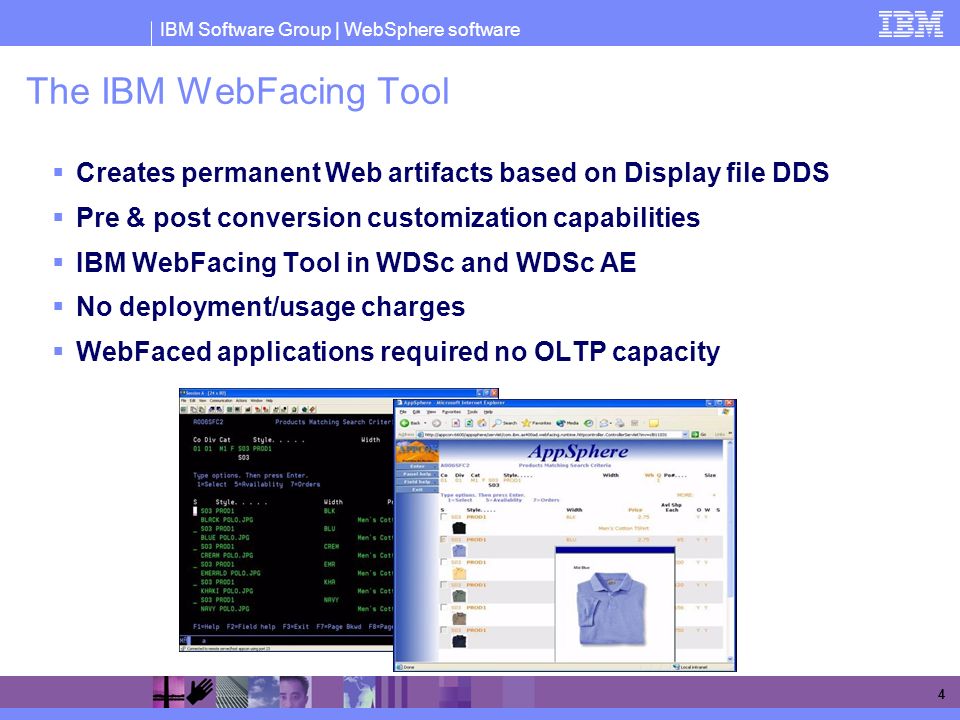
Task: Click the 'AppSphere' page heading text
Action: tap(578, 452)
